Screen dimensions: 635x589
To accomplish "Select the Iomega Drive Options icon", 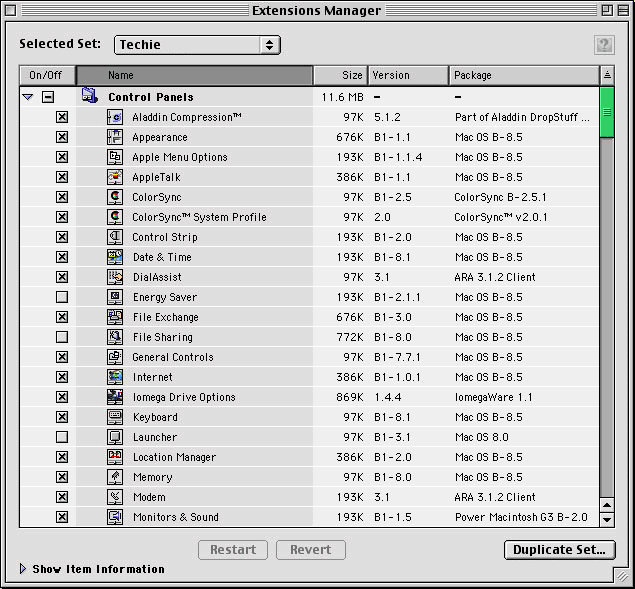I will tap(115, 397).
